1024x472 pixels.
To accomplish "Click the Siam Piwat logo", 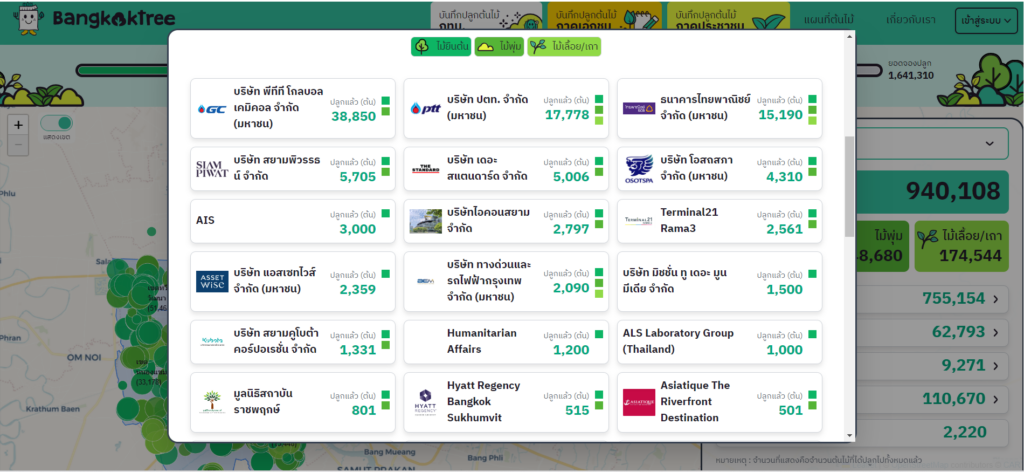I will [212, 169].
